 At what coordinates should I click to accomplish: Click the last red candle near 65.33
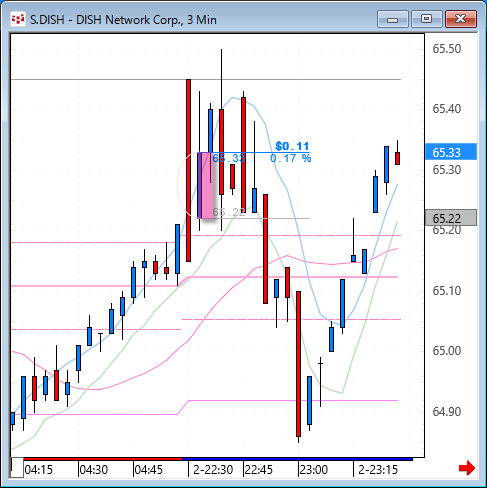[397, 158]
